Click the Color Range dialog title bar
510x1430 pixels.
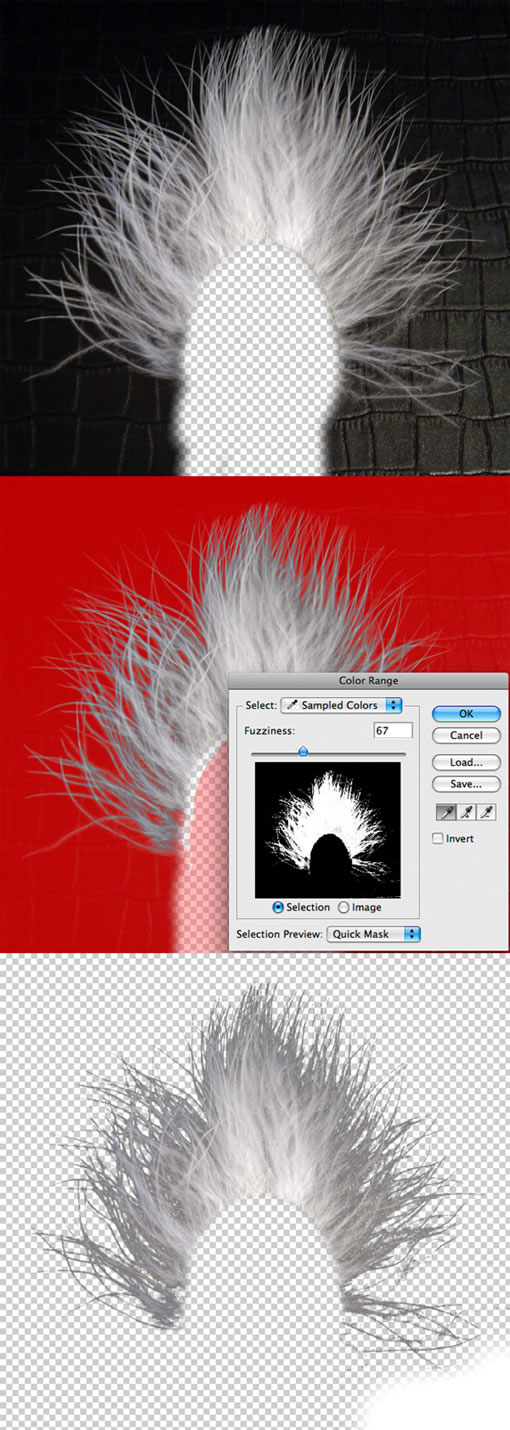[x=368, y=681]
